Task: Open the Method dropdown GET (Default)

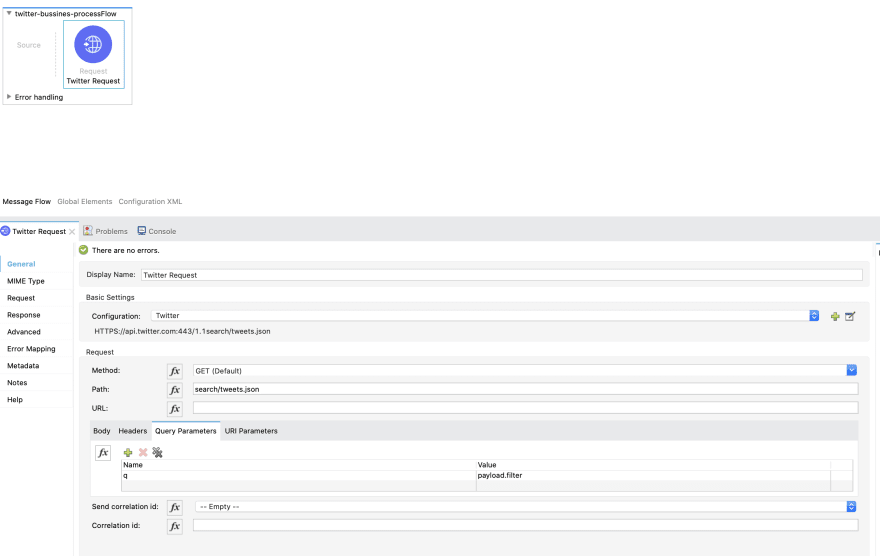Action: [525, 371]
